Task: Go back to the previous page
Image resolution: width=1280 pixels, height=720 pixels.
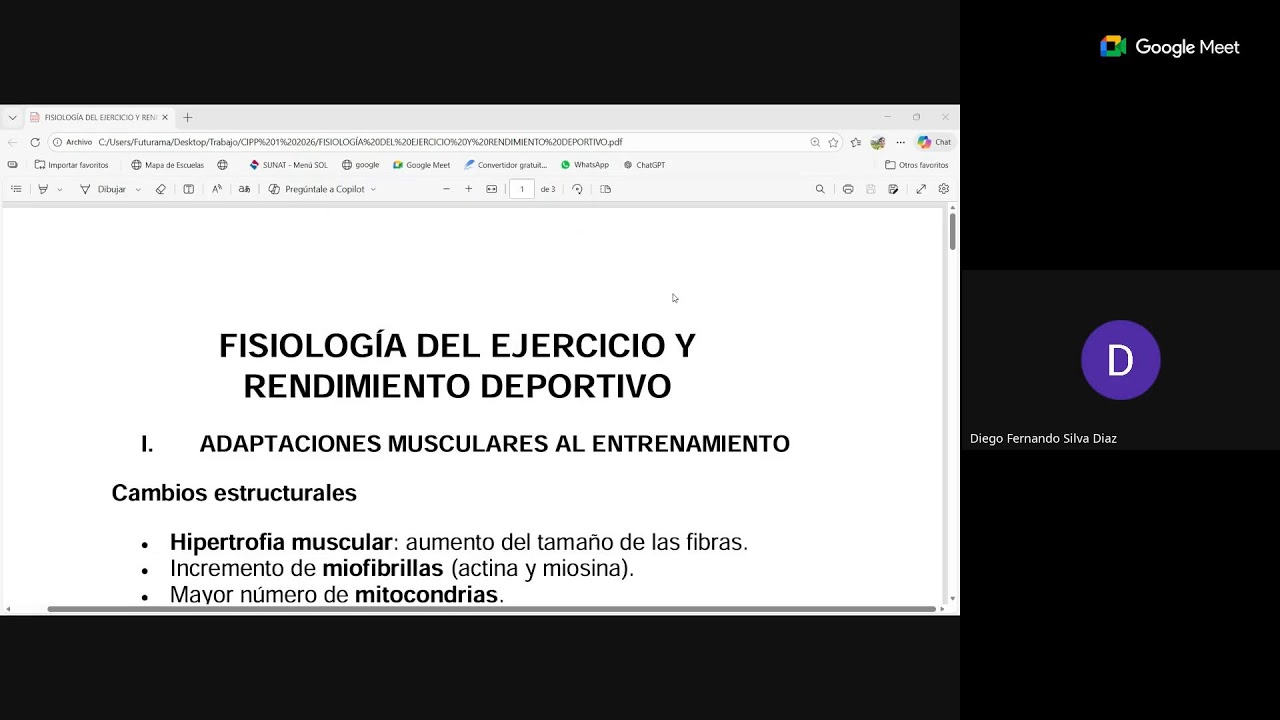Action: (13, 142)
